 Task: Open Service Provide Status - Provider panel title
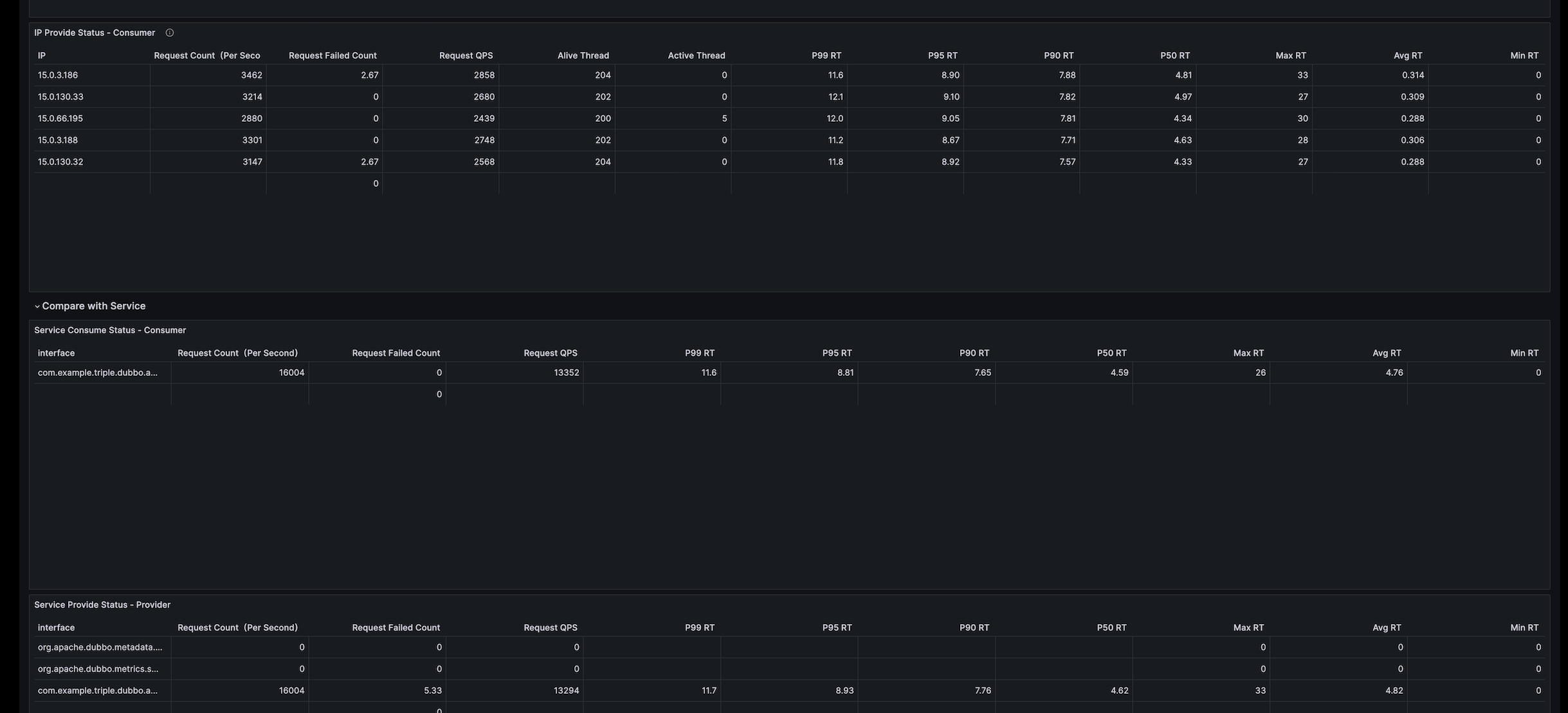102,605
